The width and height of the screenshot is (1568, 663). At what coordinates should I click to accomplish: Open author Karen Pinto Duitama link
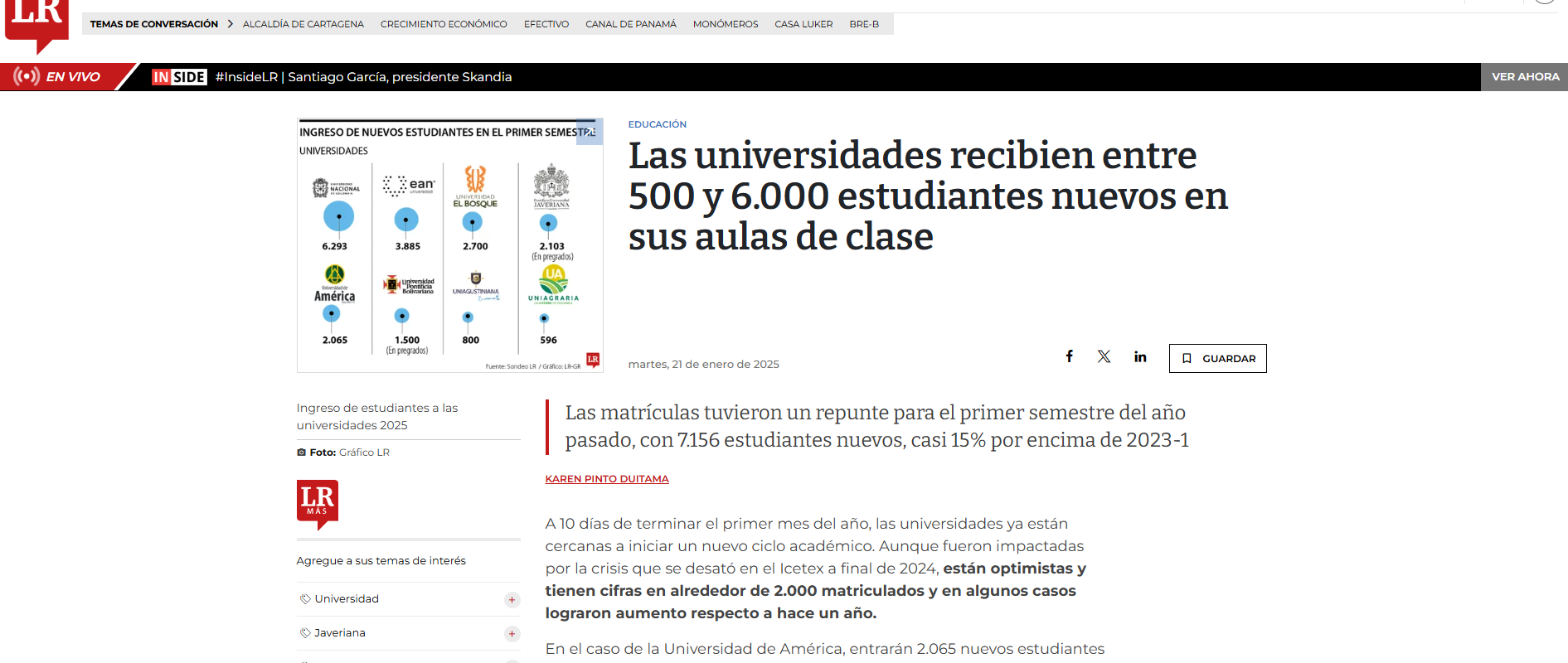pyautogui.click(x=607, y=479)
